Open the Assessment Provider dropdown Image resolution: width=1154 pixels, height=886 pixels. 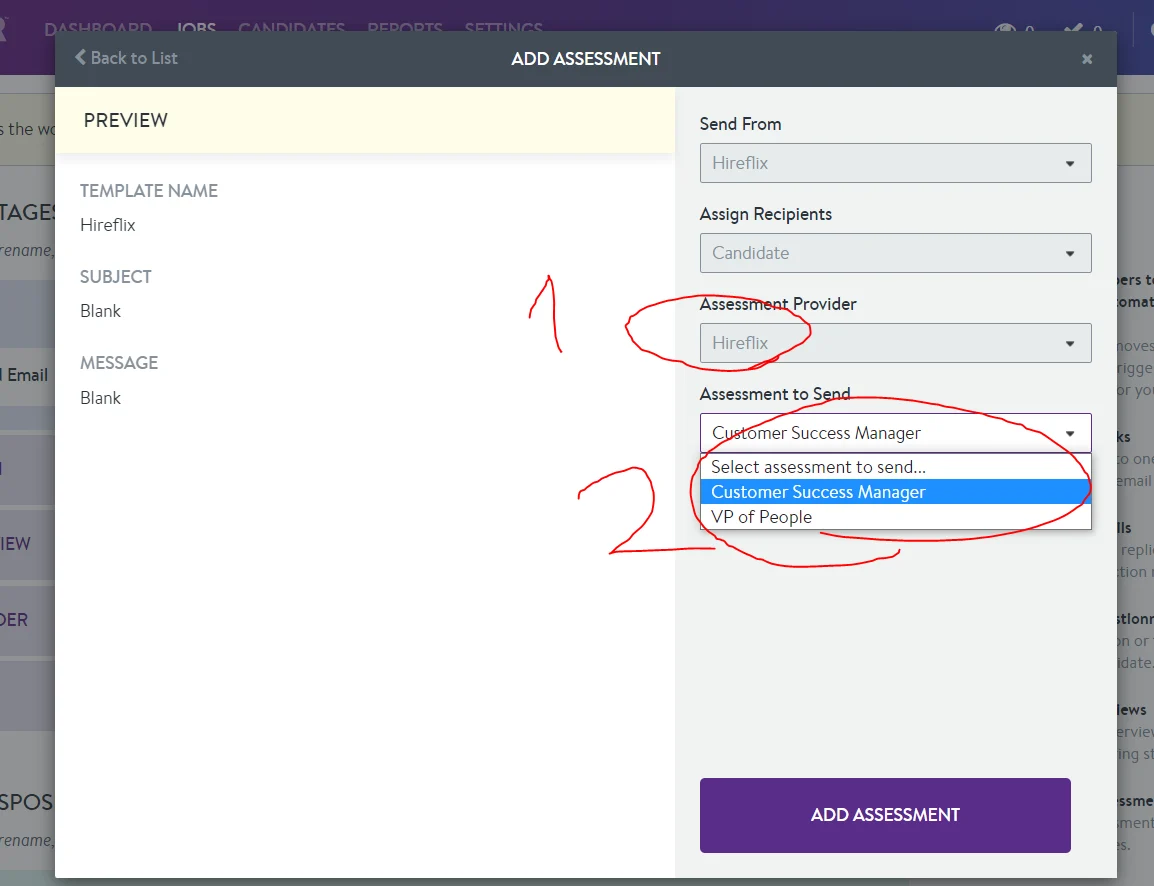tap(895, 343)
